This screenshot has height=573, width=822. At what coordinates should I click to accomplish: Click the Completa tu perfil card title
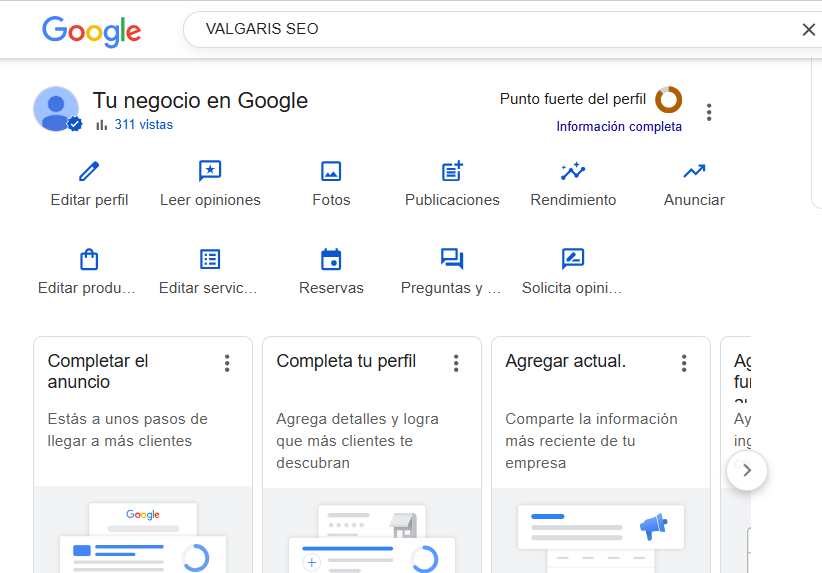pos(346,361)
